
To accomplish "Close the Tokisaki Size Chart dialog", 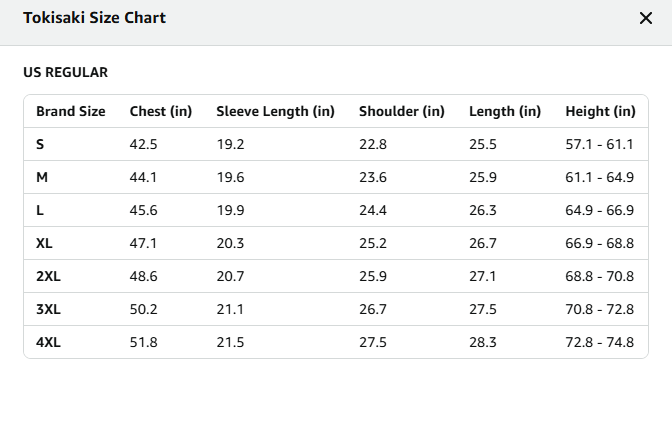I will tap(645, 18).
